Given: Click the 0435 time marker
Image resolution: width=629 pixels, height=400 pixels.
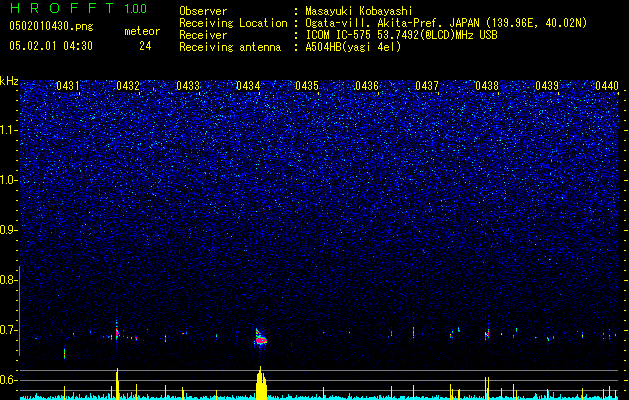Looking at the screenshot, I should [x=307, y=86].
